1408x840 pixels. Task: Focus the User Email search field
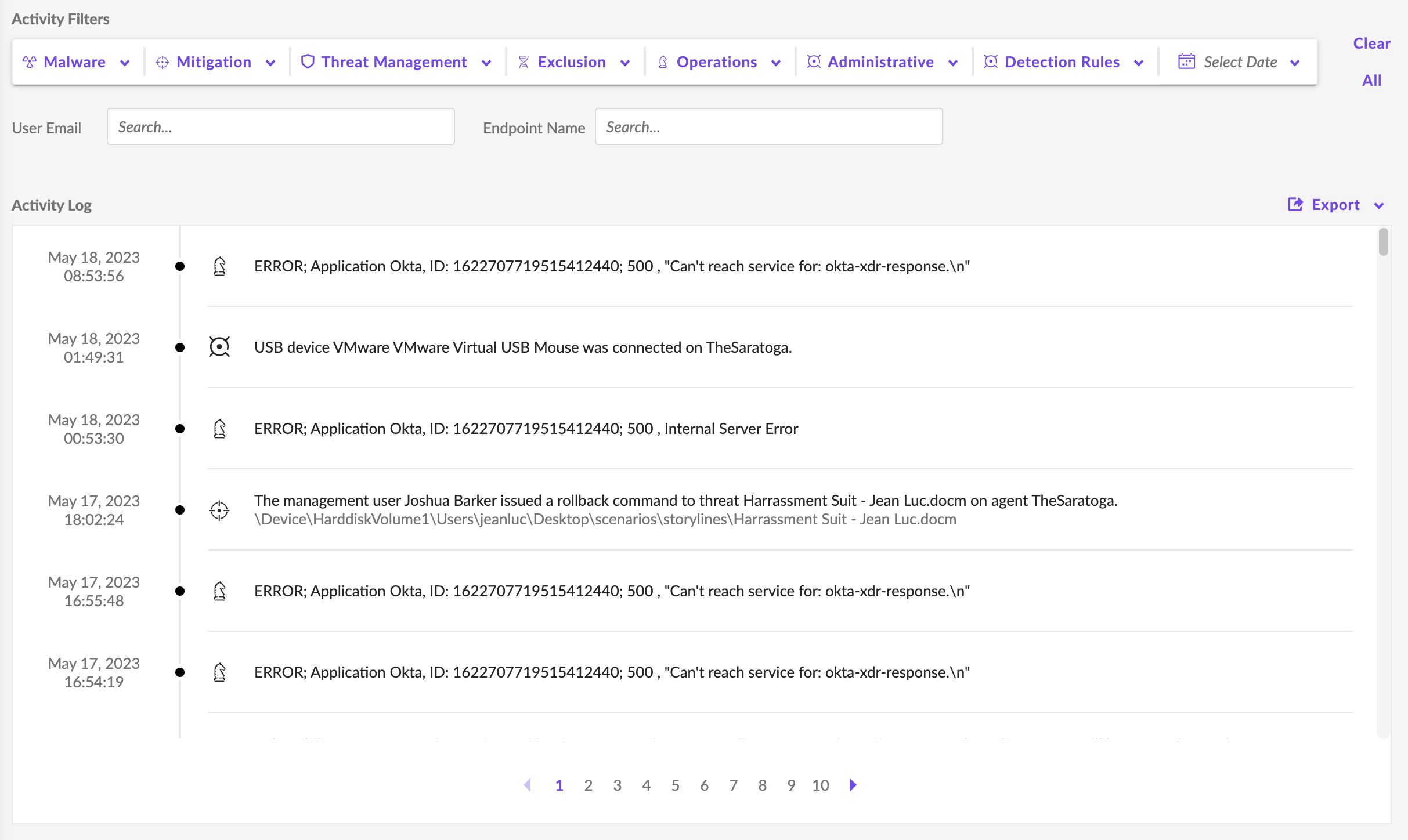pos(280,126)
